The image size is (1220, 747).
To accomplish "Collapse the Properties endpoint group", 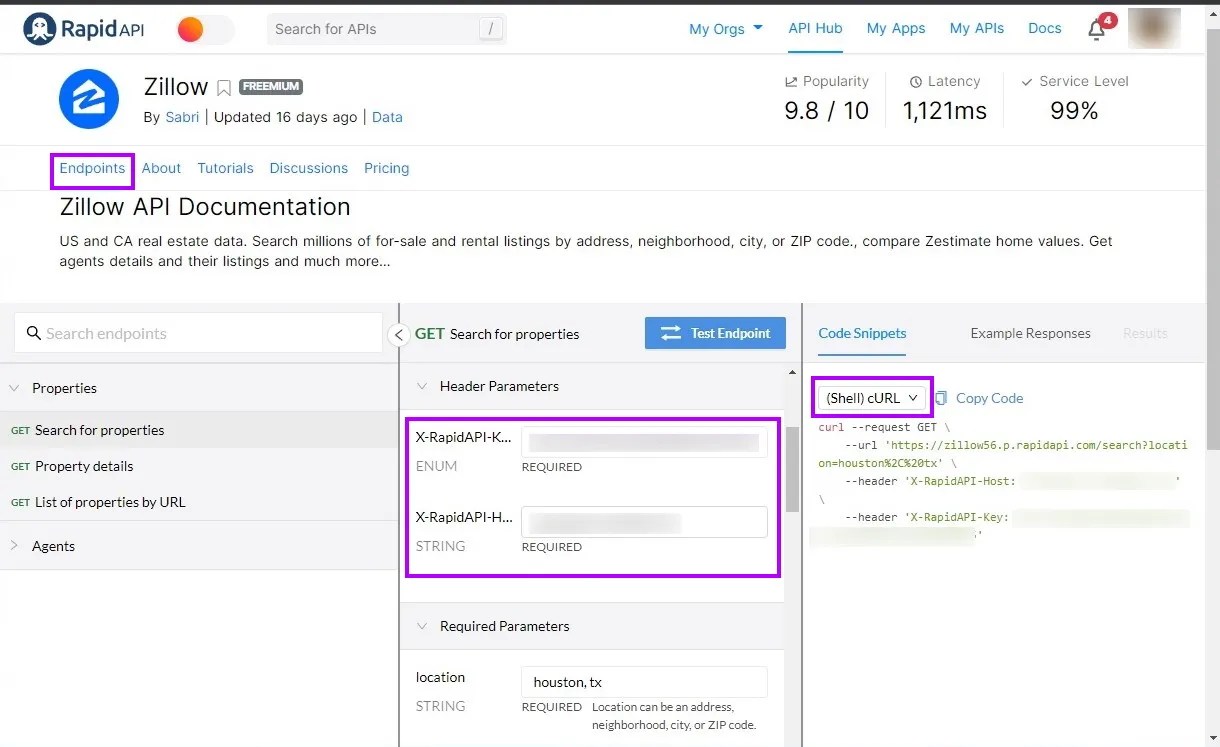I will (15, 388).
